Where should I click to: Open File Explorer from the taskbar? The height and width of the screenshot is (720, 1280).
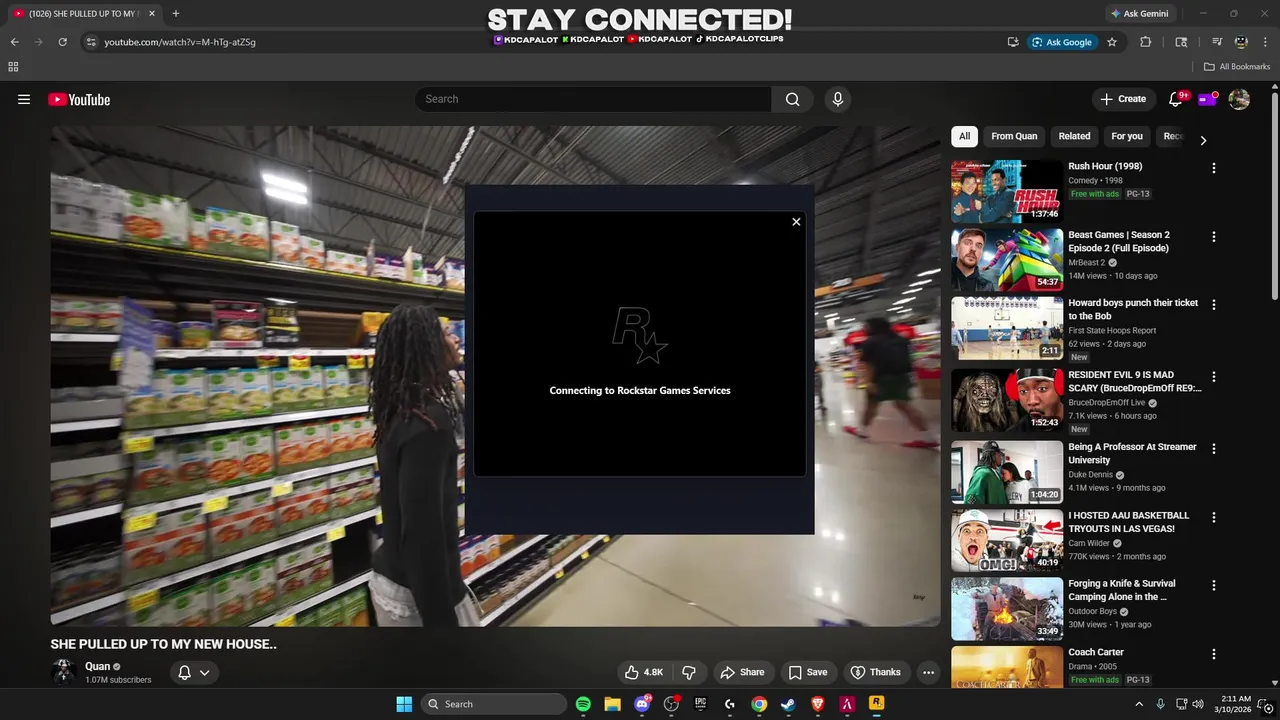[x=612, y=704]
